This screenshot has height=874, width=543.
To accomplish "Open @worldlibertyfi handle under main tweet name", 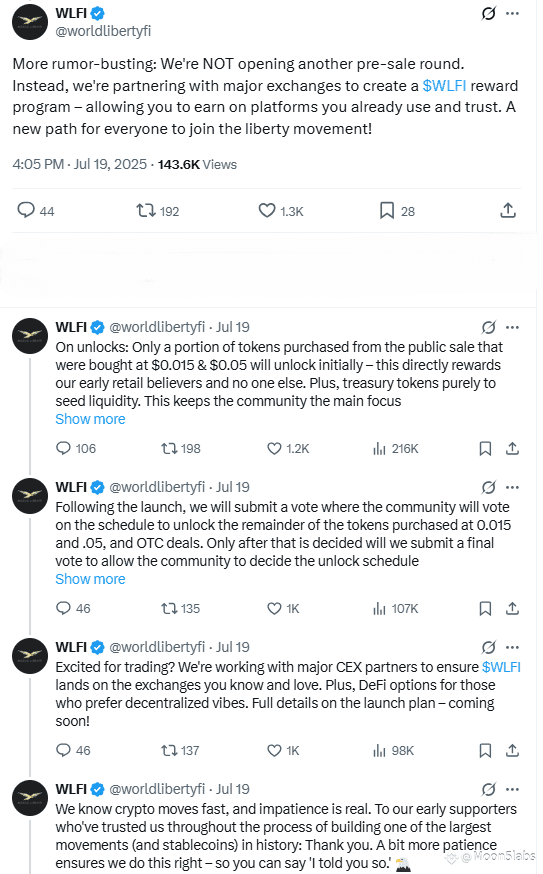I will tap(103, 31).
